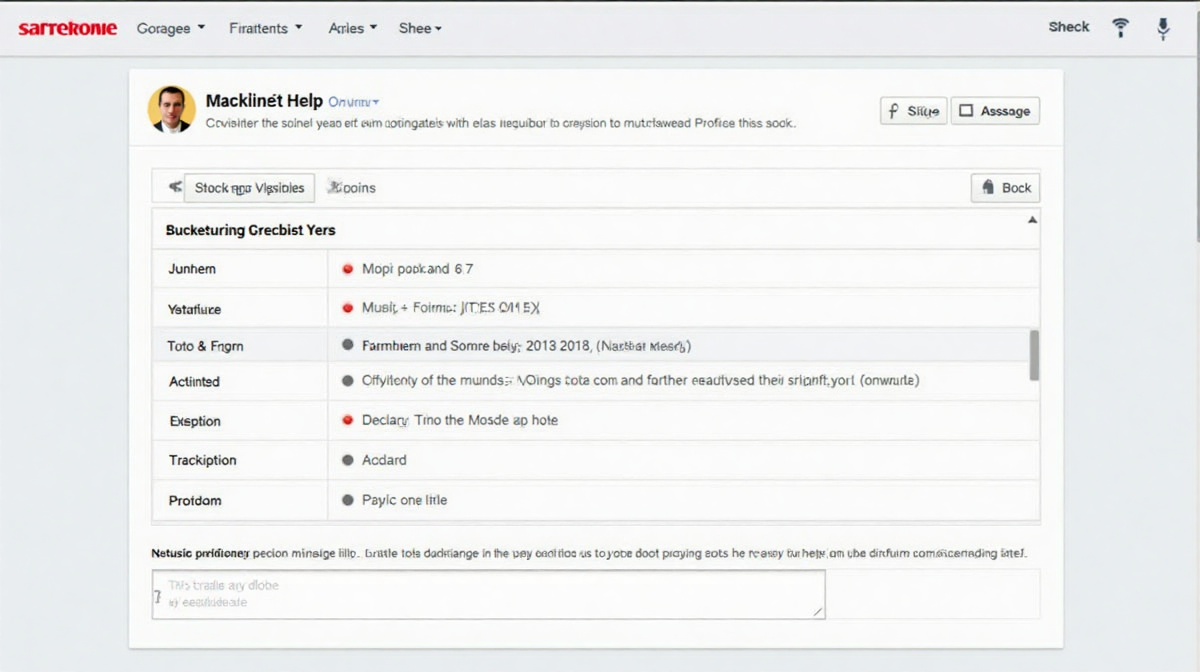Select the red radio dot beside Mopi pookand
1200x672 pixels.
[x=348, y=269]
